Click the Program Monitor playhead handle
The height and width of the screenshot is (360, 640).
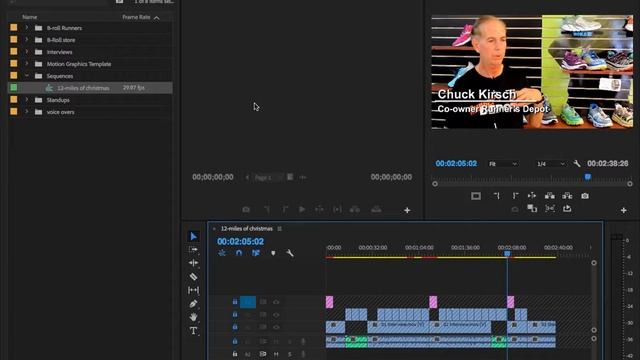pos(588,177)
